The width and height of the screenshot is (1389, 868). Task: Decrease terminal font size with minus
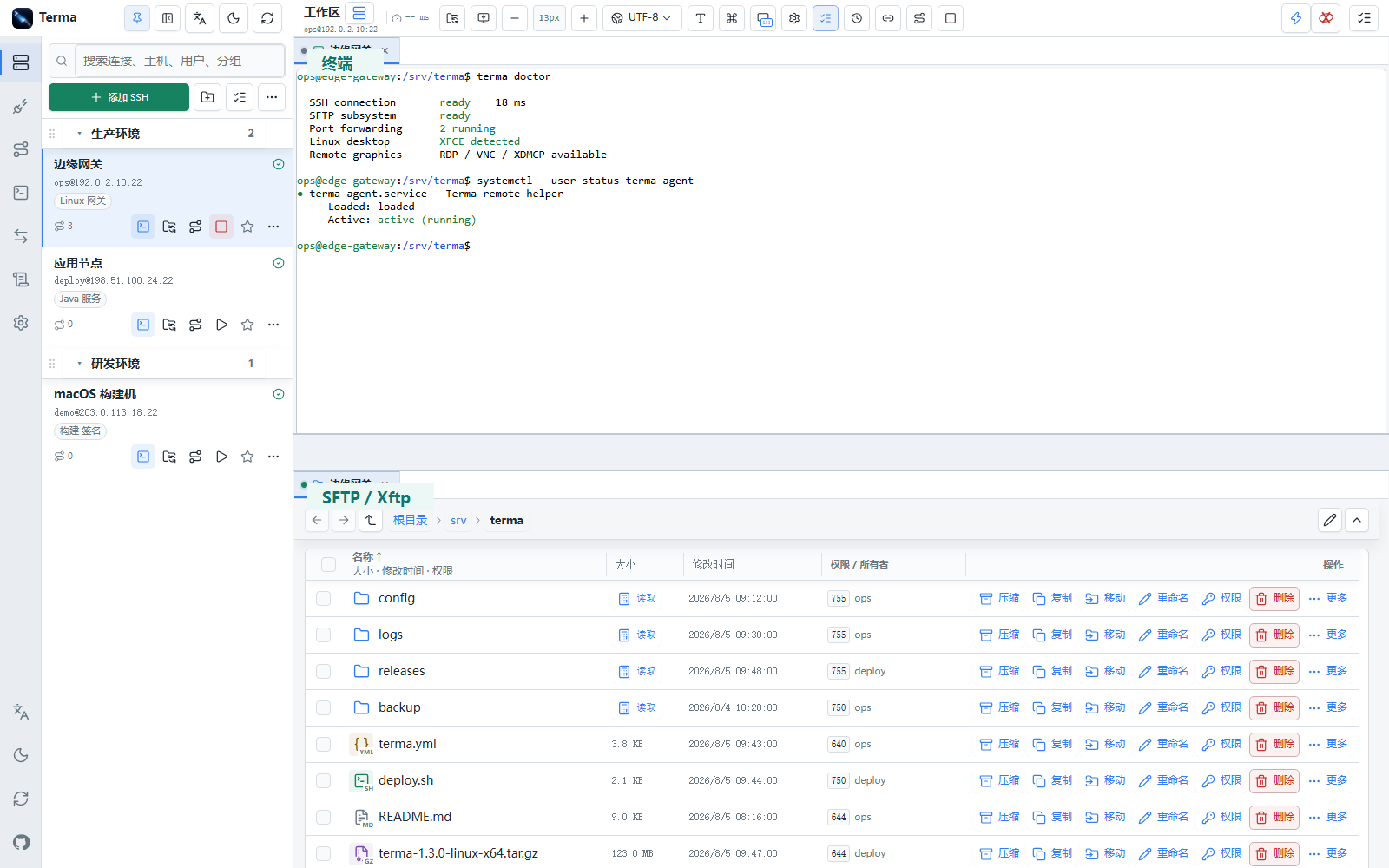[515, 18]
